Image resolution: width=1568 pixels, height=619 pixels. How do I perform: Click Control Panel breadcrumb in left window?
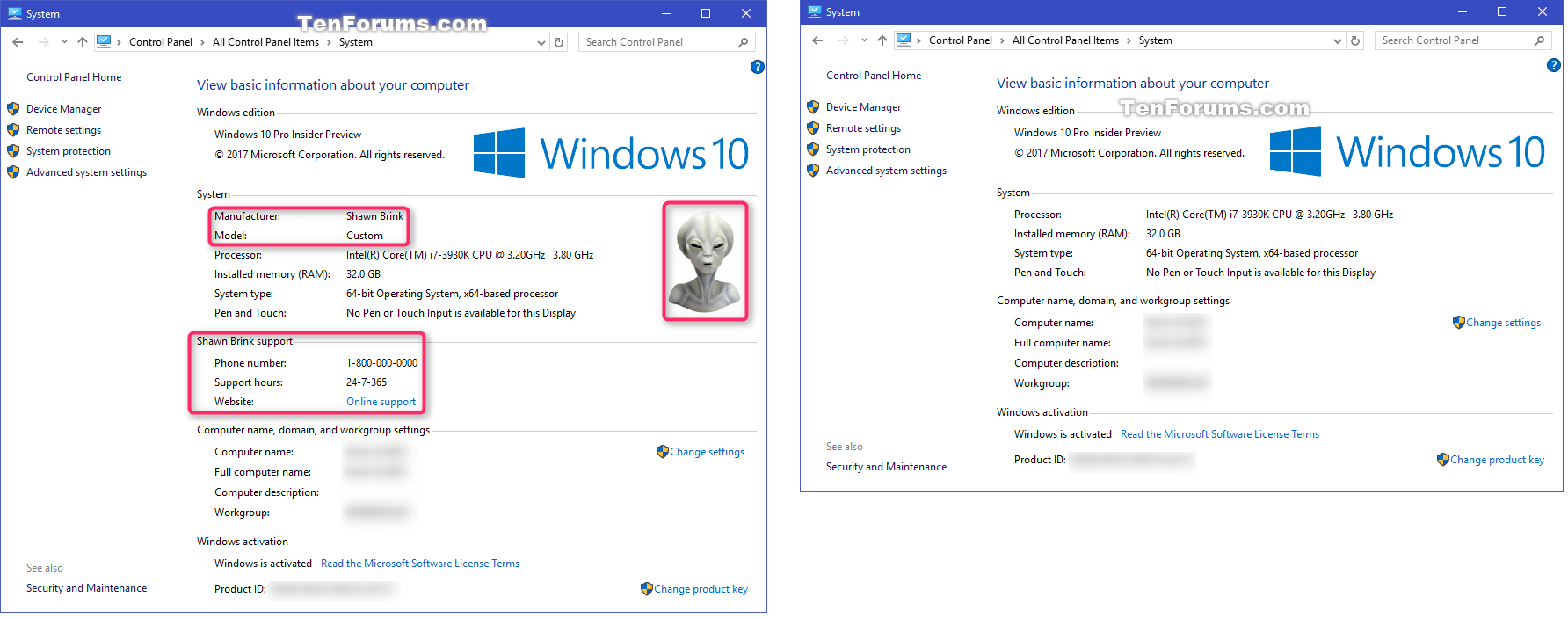pos(161,42)
